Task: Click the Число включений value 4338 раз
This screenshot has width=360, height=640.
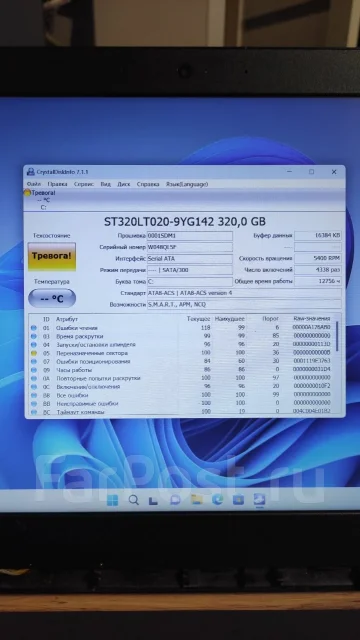Action: [x=318, y=270]
